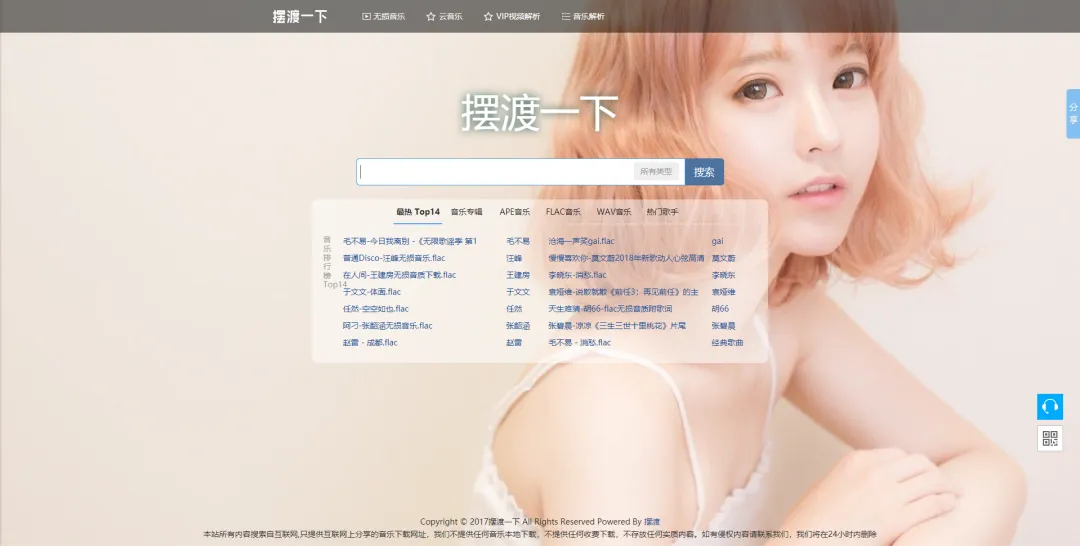Open song 张碧晨-凉凉 link
1080x546 pixels.
617,326
